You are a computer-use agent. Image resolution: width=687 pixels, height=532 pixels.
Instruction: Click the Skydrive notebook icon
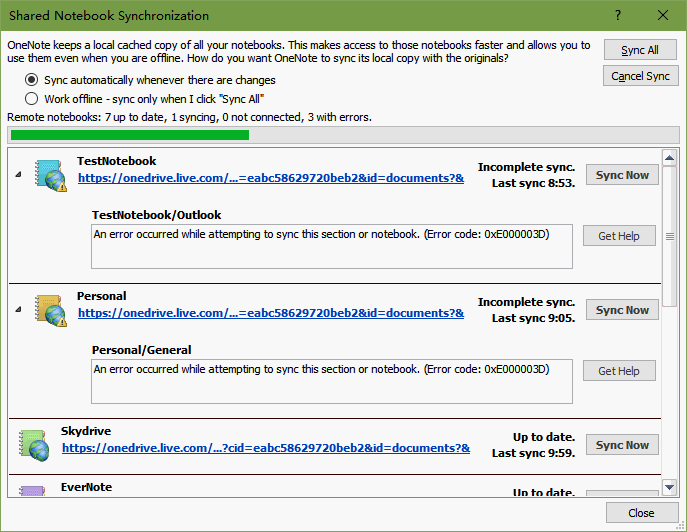[34, 445]
